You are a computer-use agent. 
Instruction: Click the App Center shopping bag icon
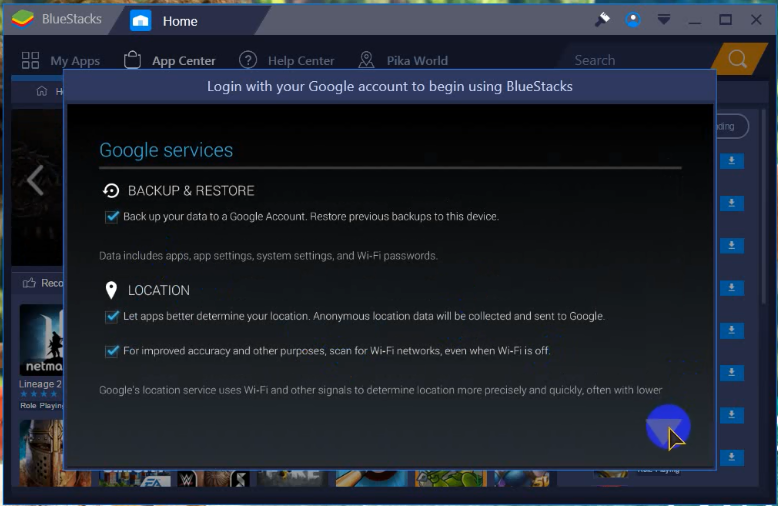132,60
